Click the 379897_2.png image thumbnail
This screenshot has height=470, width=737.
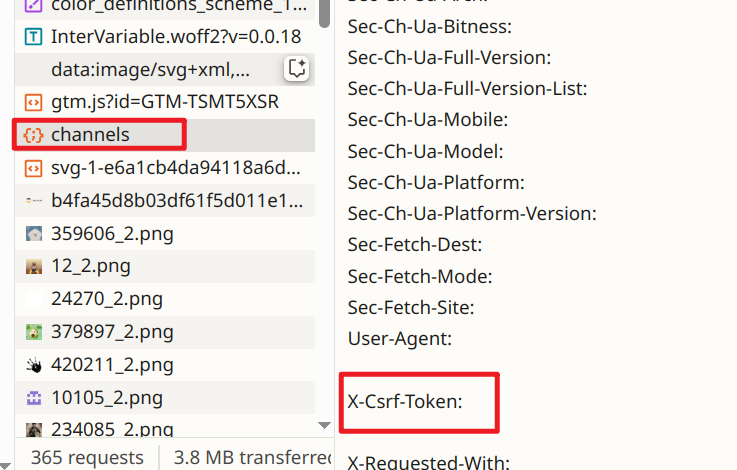tap(33, 332)
